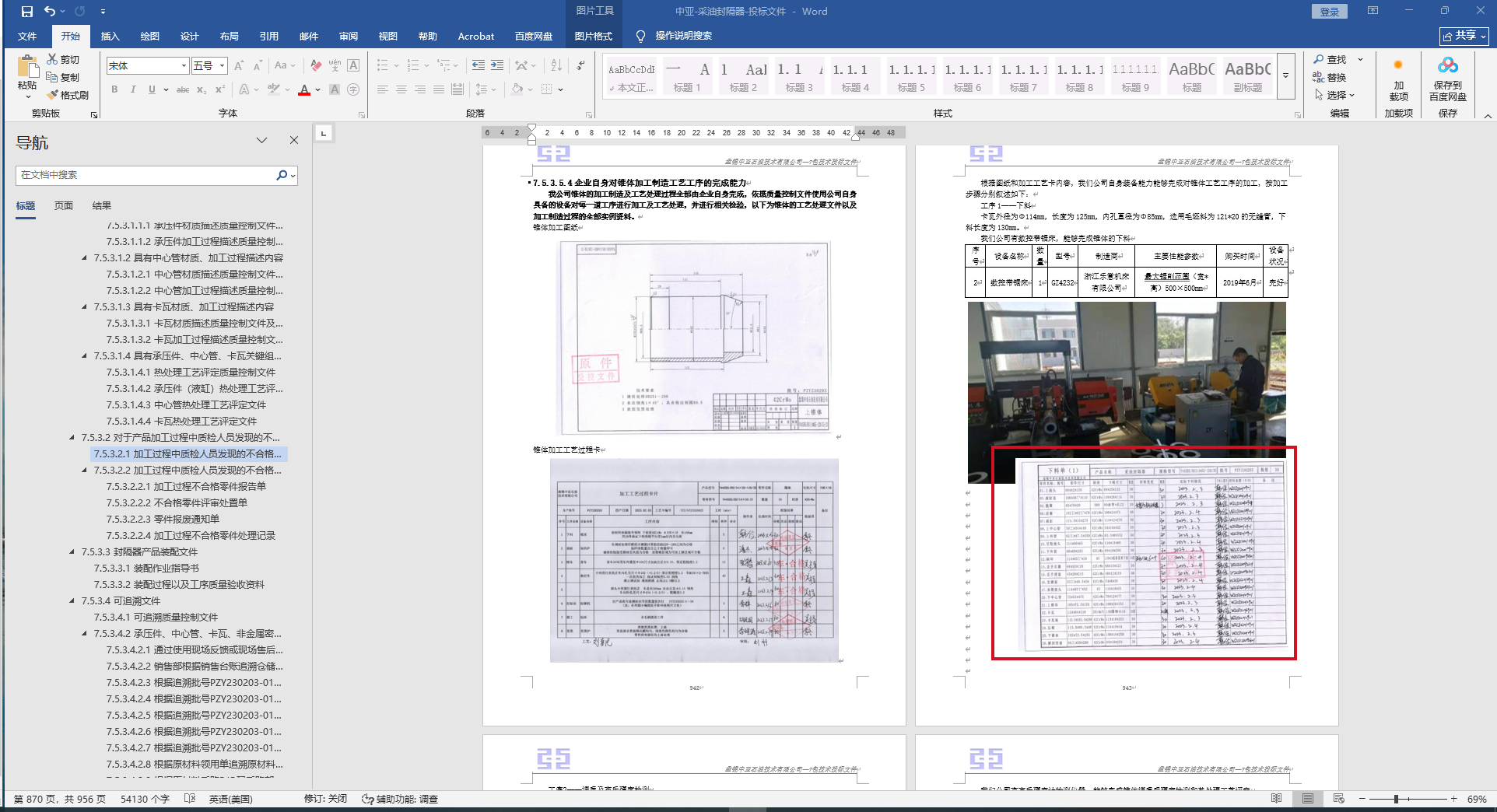The width and height of the screenshot is (1497, 812).
Task: Increase paragraph indent
Action: pos(497,66)
